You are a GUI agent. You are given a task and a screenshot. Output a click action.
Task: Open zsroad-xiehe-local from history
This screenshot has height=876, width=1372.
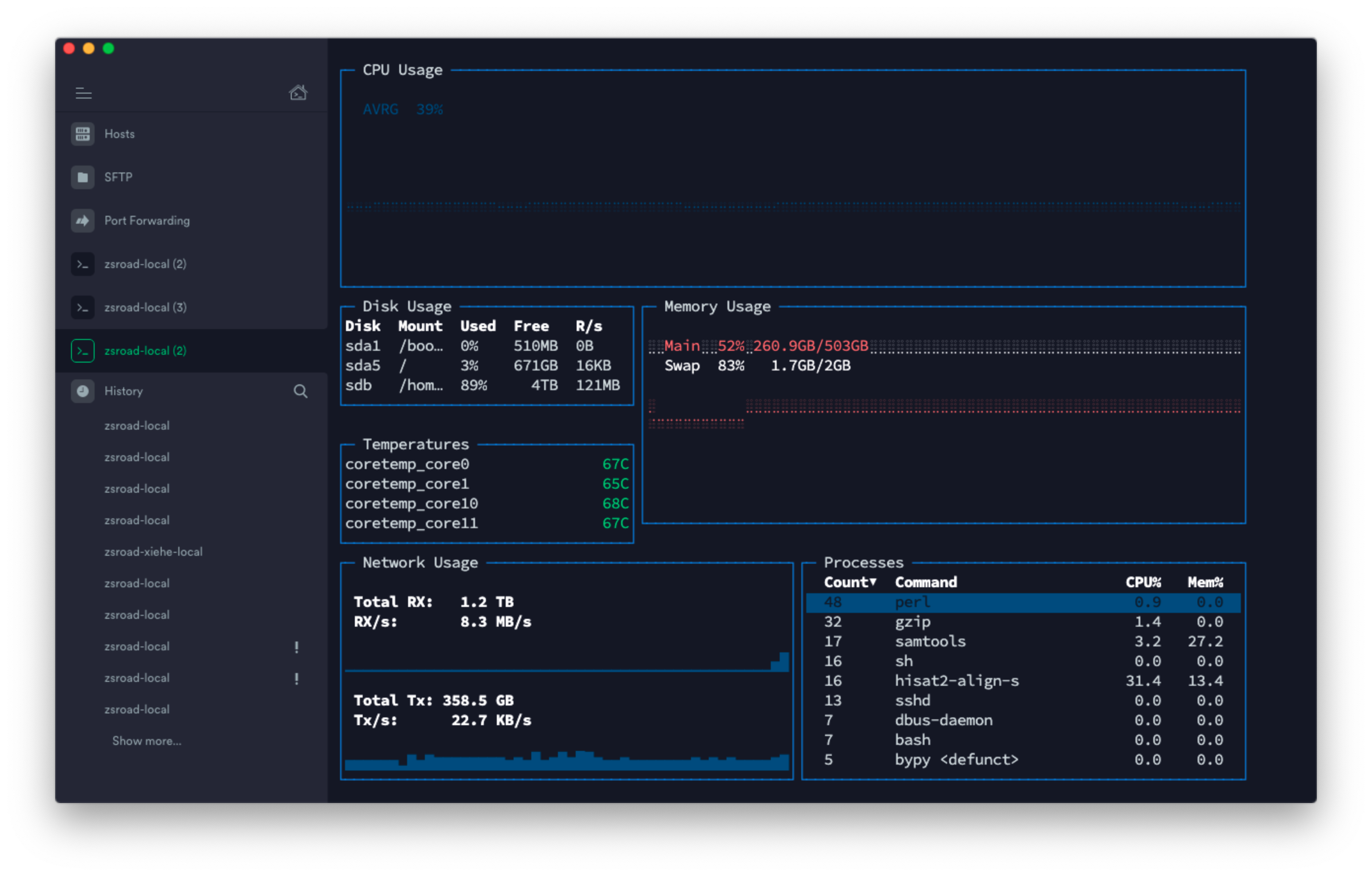(x=153, y=551)
